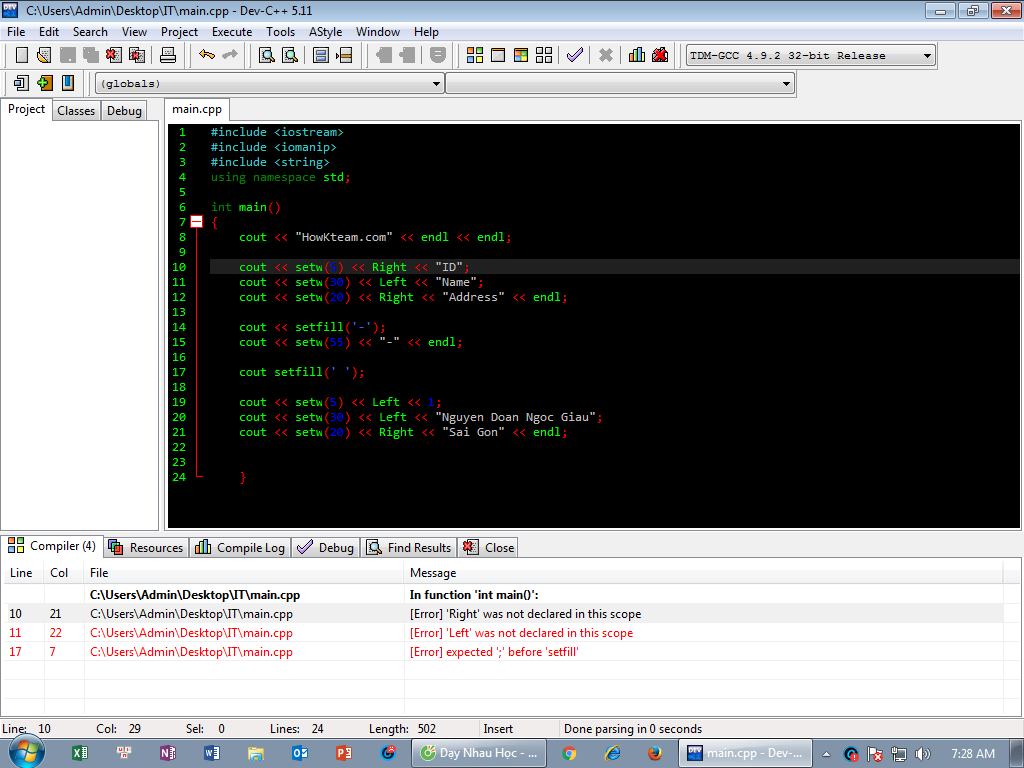
Task: Expand the (globals) scope dropdown
Action: click(436, 84)
